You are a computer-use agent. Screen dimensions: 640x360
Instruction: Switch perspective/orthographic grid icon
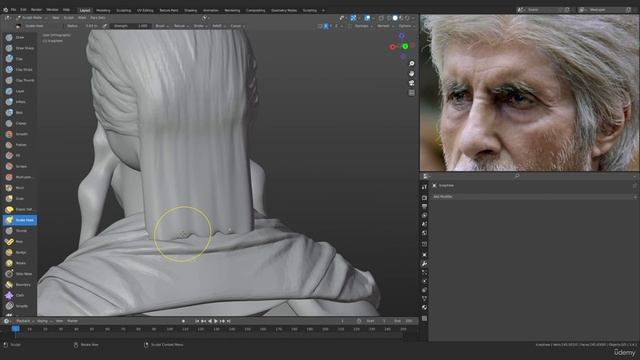[411, 93]
